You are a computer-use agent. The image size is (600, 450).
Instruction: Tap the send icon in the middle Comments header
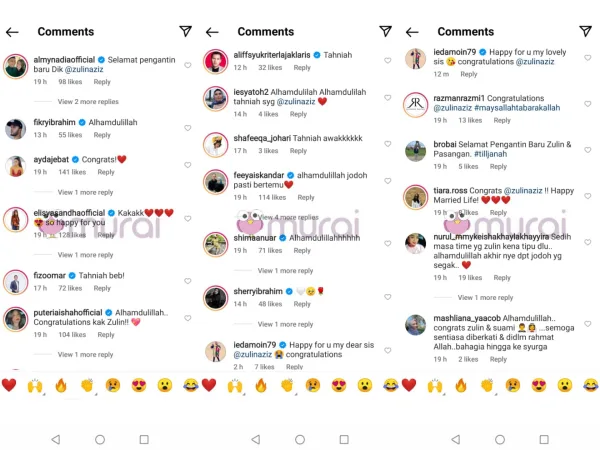tap(385, 32)
